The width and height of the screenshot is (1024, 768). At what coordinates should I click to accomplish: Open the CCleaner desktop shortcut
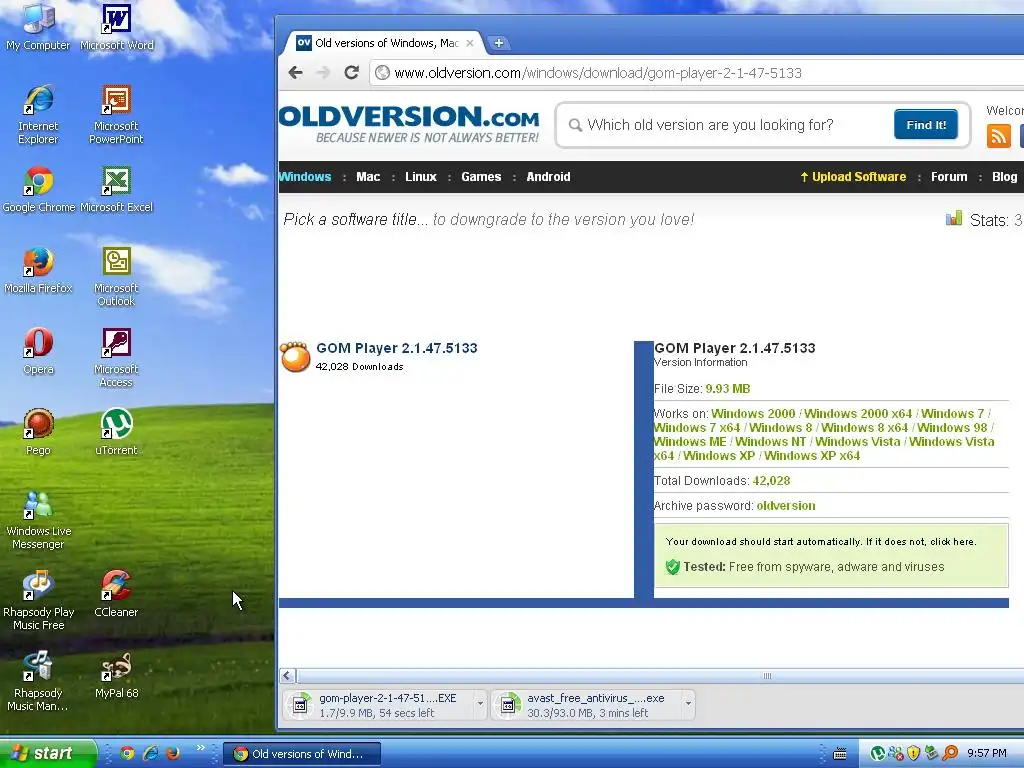(116, 594)
